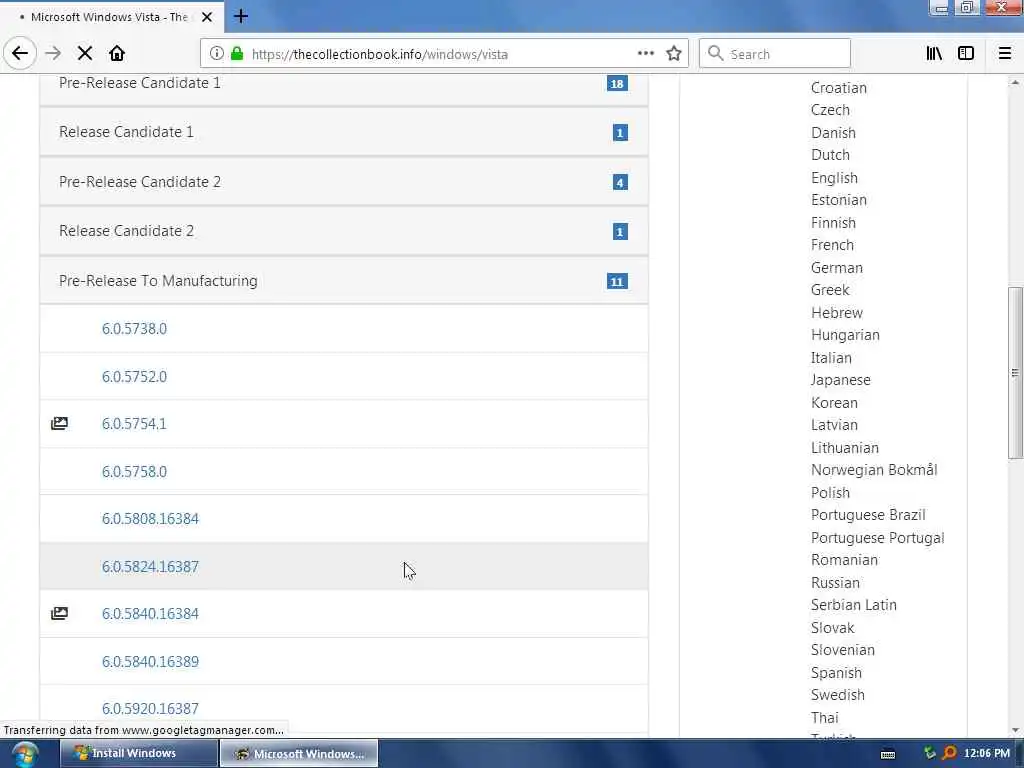Image resolution: width=1024 pixels, height=768 pixels.
Task: Click the tray search magnifier icon
Action: [x=949, y=754]
